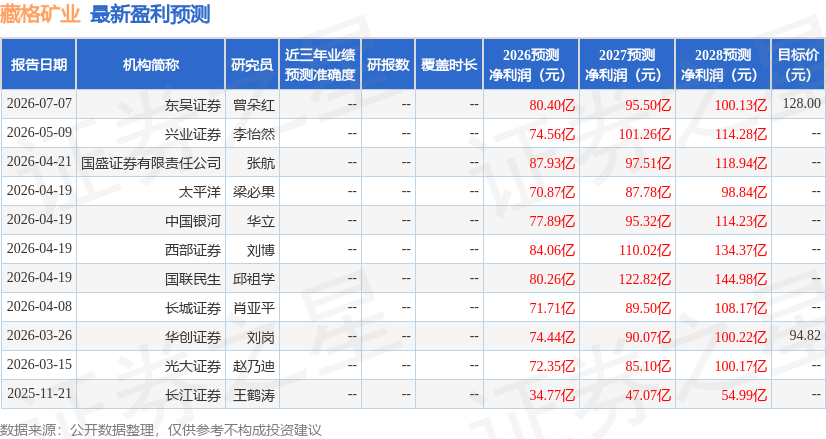Click the 2026预测净利润 column header
The width and height of the screenshot is (826, 439).
tap(531, 64)
